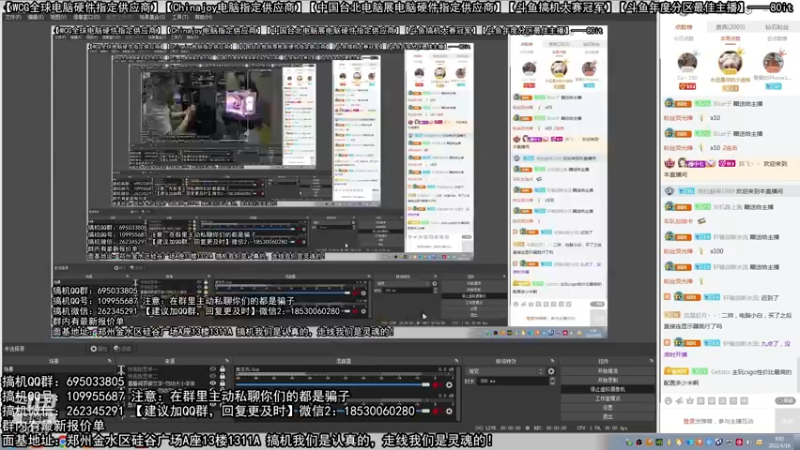This screenshot has width=800, height=450.
Task: Open second mixer channel gear settings
Action: (x=449, y=411)
